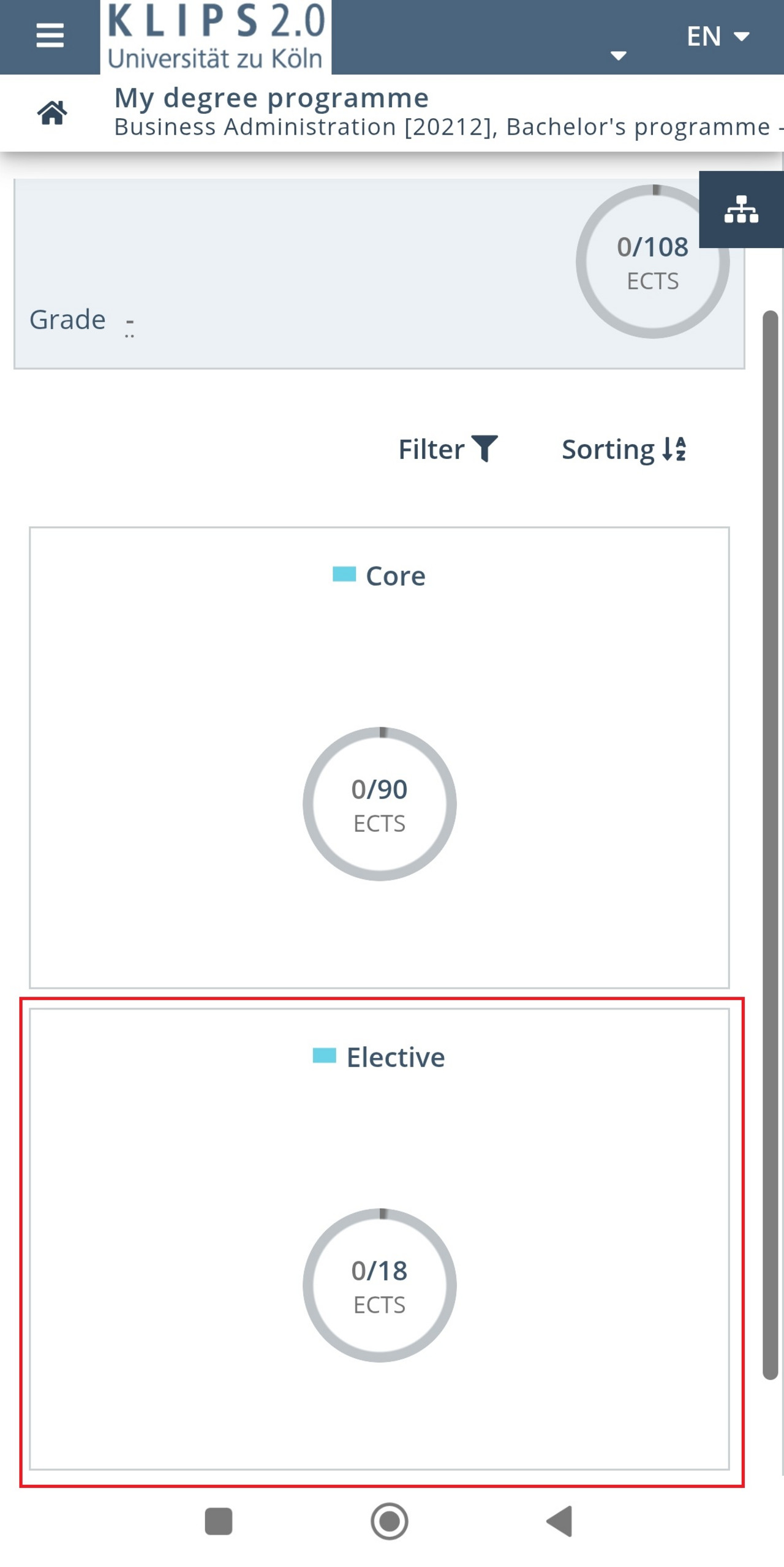Open the hamburger navigation menu

tap(50, 36)
